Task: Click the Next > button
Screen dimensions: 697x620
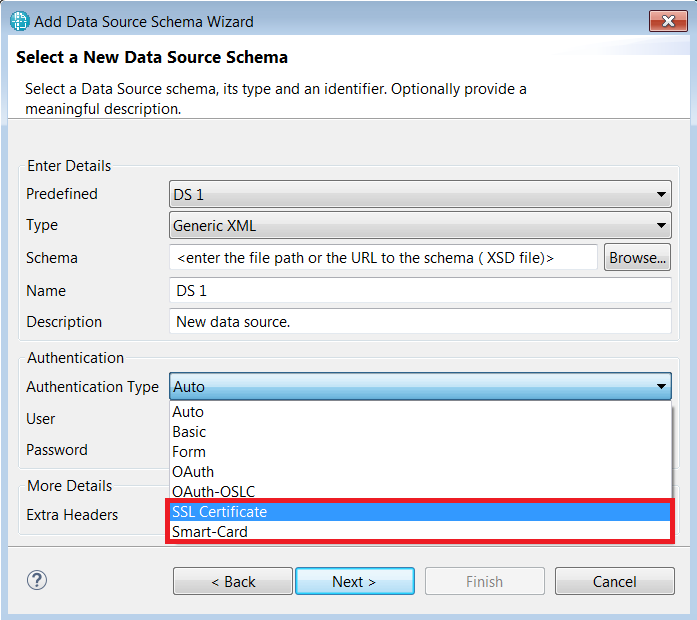Action: point(355,581)
